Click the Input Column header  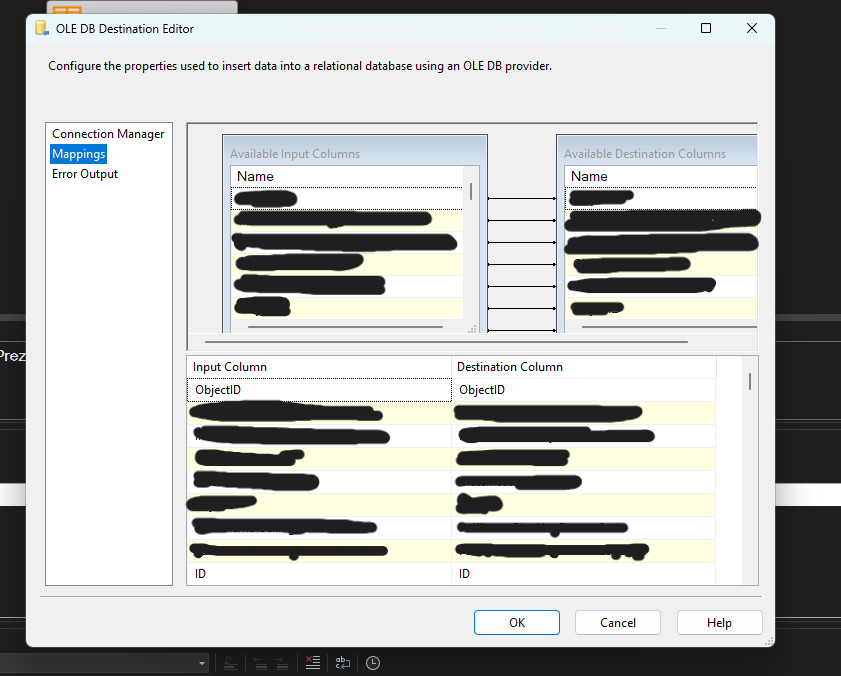[319, 367]
